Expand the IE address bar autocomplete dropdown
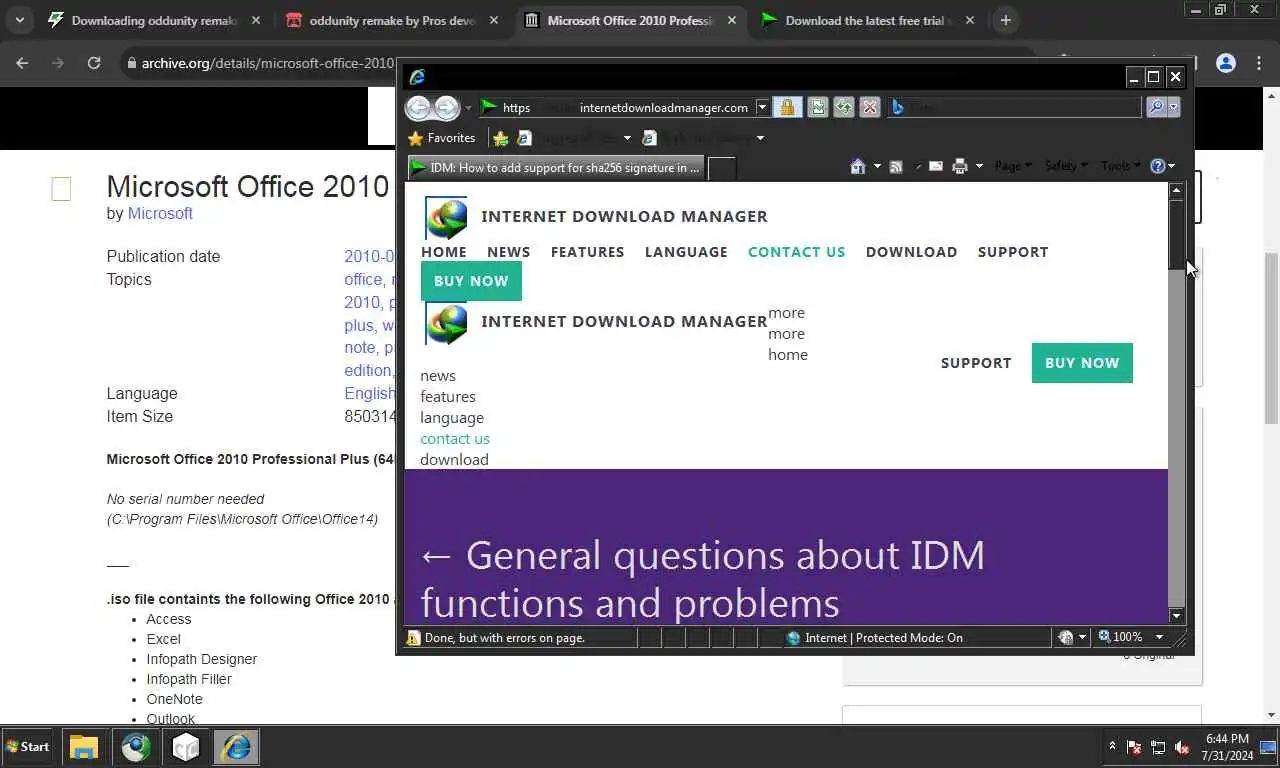1280x768 pixels. point(762,108)
